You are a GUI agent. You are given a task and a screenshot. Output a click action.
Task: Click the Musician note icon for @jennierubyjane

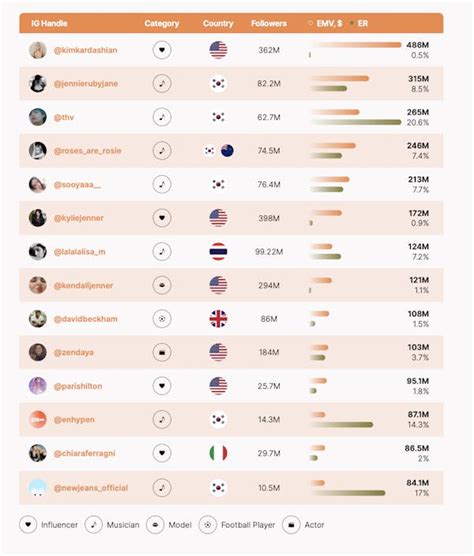[162, 84]
